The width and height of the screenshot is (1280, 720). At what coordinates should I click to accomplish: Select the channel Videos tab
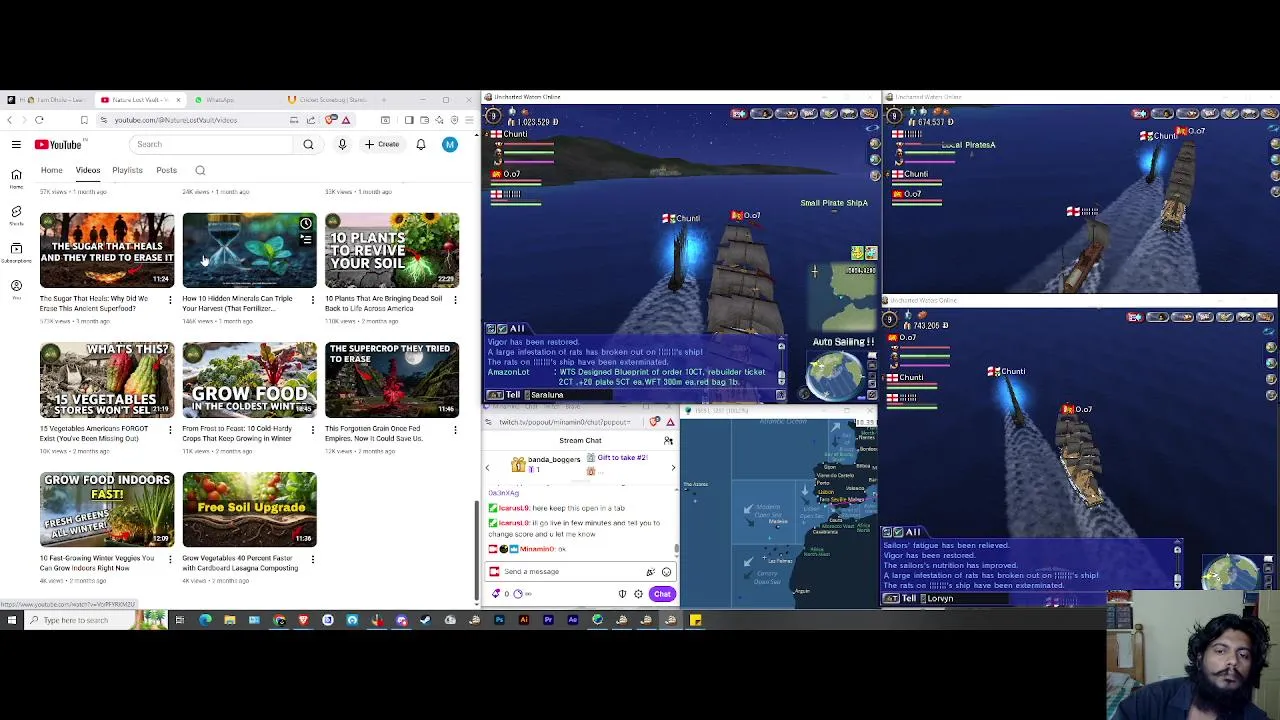point(88,170)
